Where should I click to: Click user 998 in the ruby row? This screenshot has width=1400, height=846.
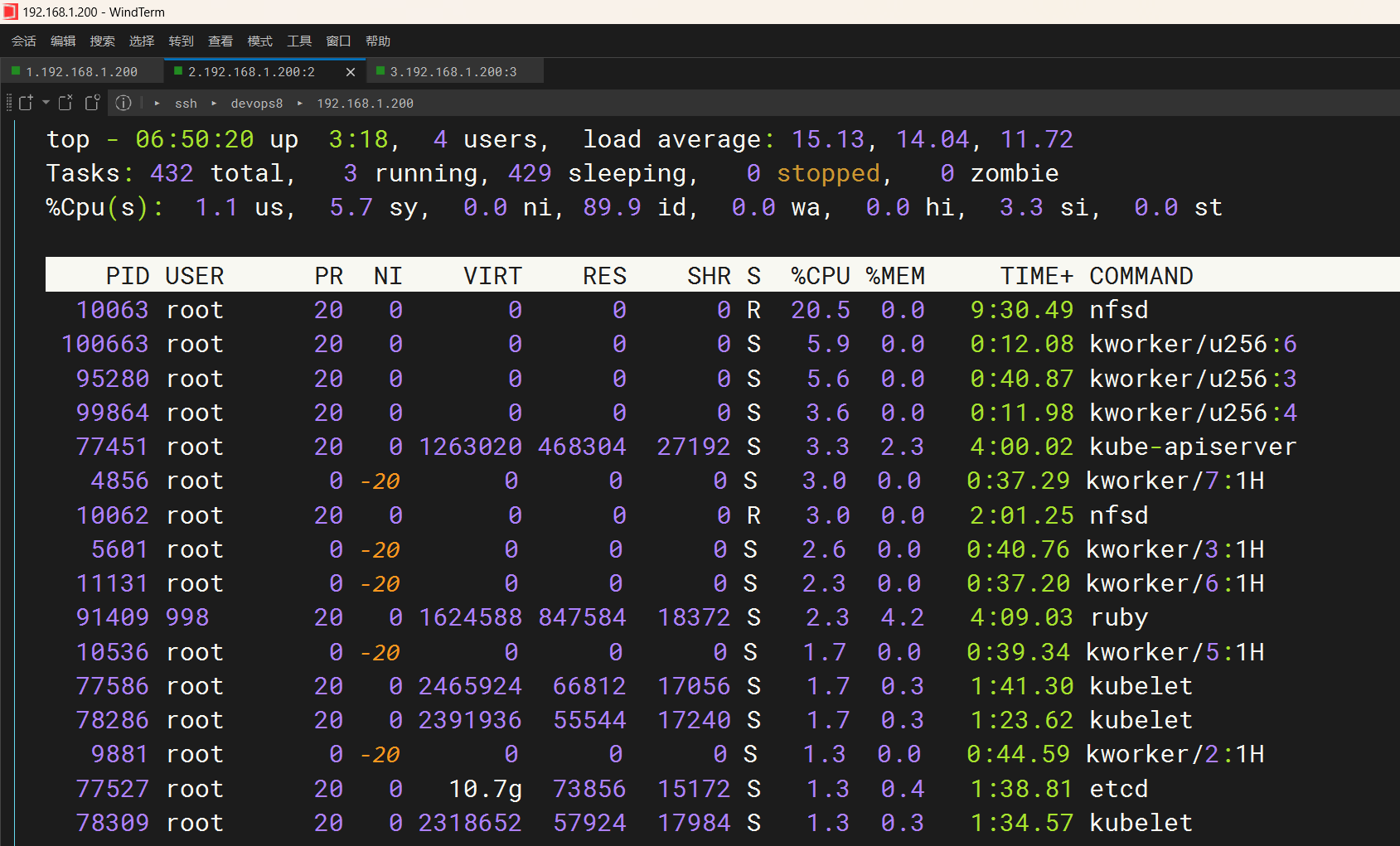click(187, 617)
